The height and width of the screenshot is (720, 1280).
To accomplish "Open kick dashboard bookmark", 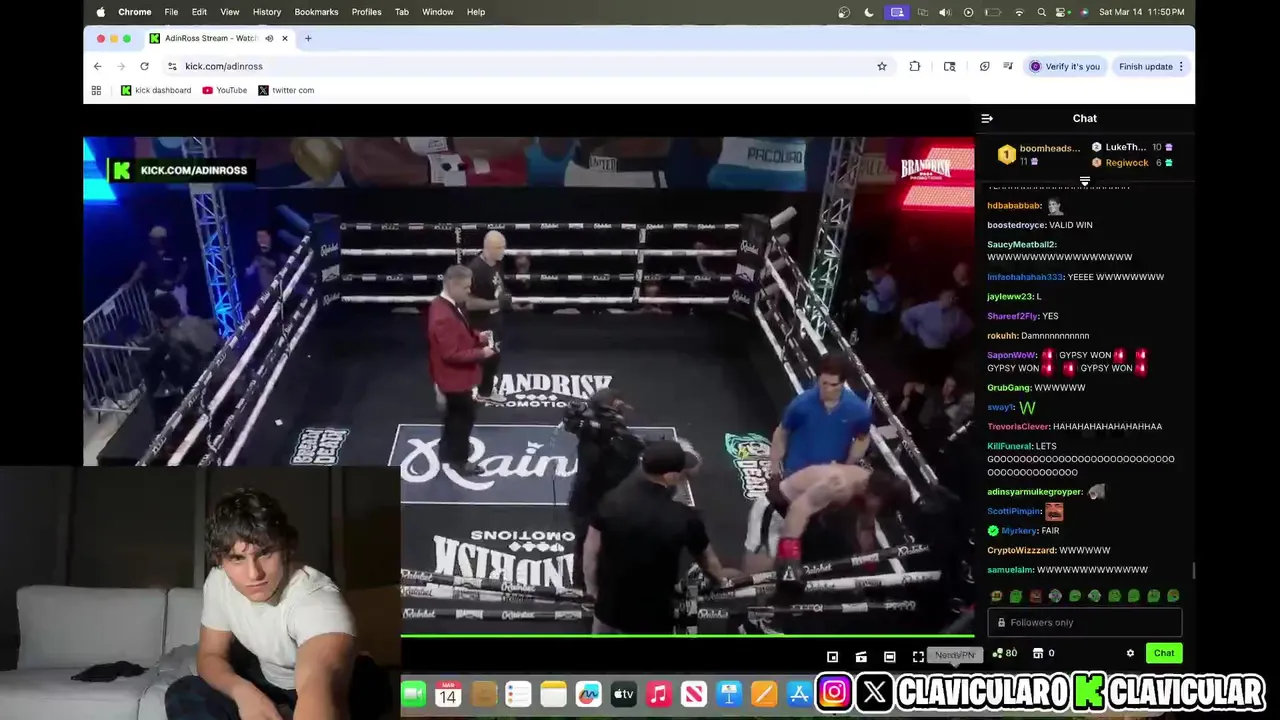I will [156, 90].
